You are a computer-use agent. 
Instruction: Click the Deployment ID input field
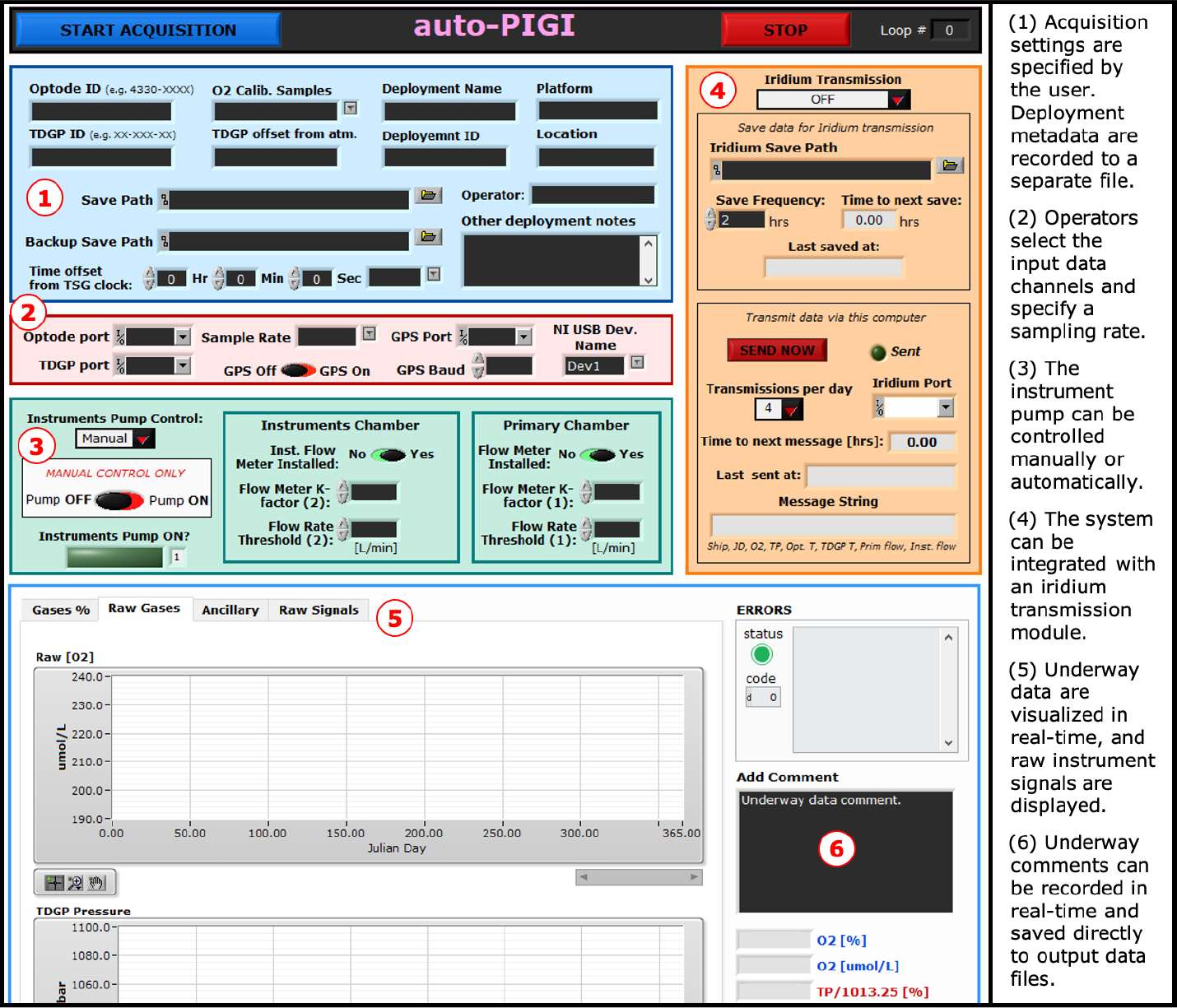pyautogui.click(x=445, y=156)
